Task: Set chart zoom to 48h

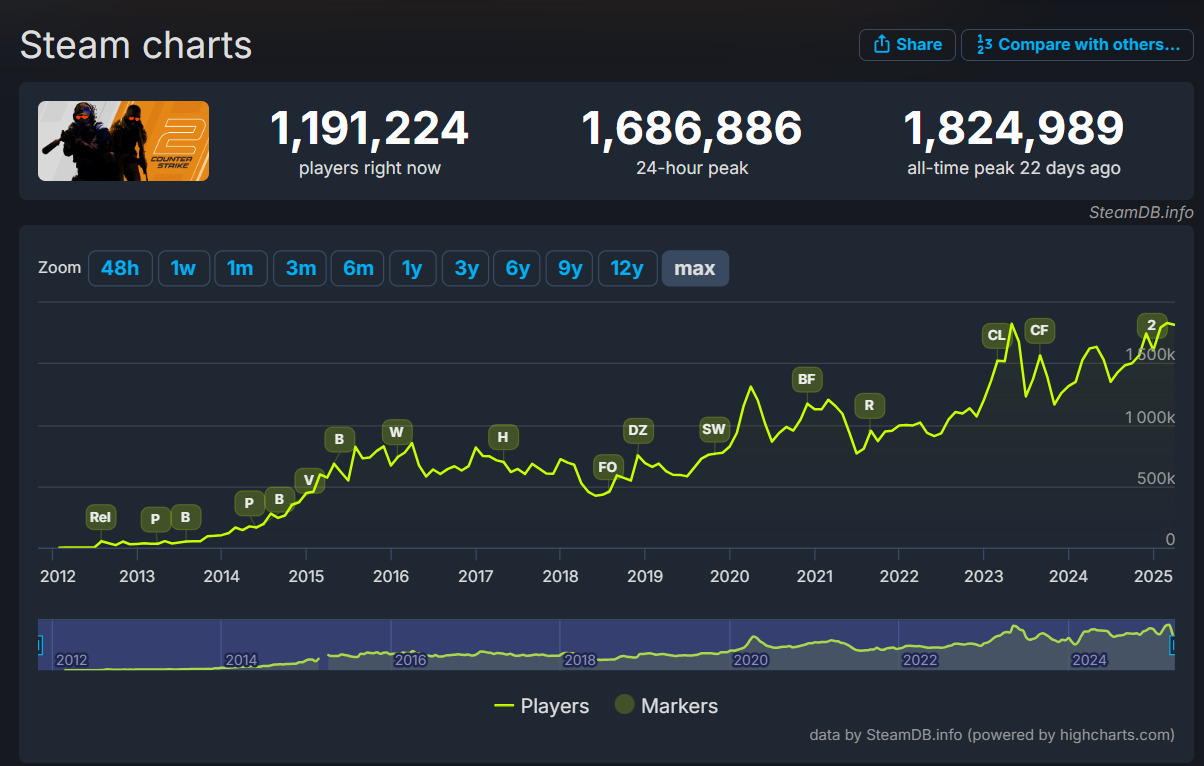Action: click(120, 268)
